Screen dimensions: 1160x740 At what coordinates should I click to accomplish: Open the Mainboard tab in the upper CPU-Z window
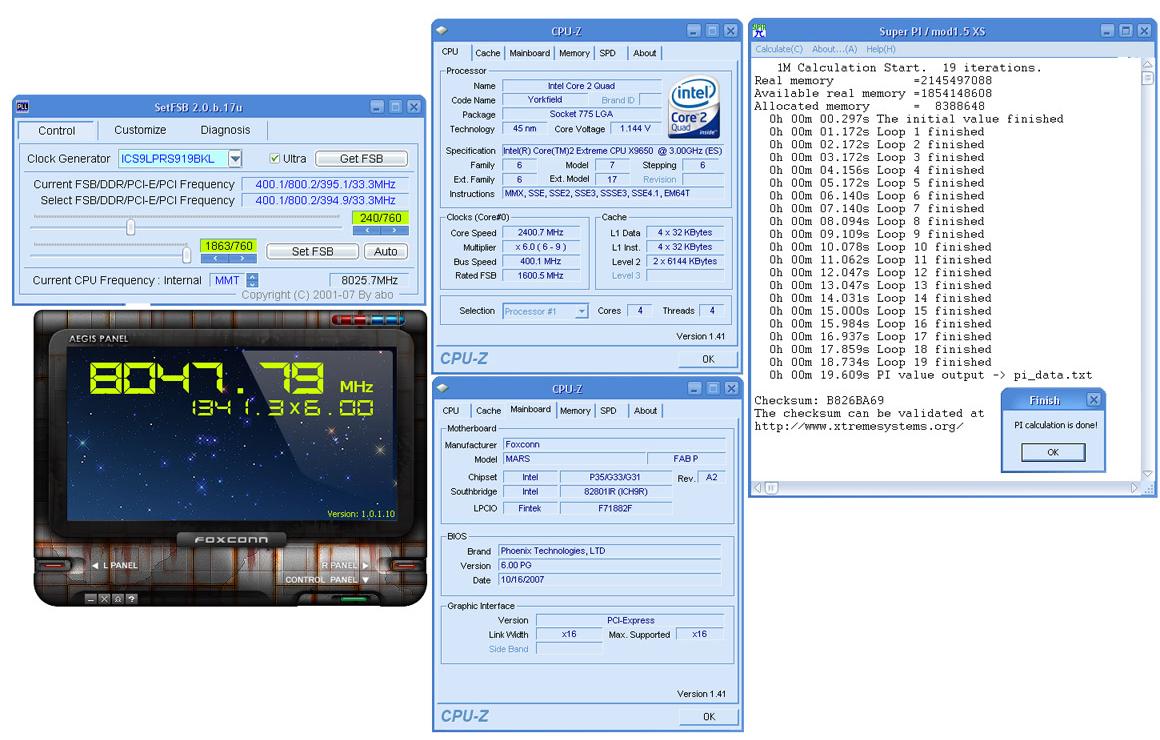click(x=530, y=53)
